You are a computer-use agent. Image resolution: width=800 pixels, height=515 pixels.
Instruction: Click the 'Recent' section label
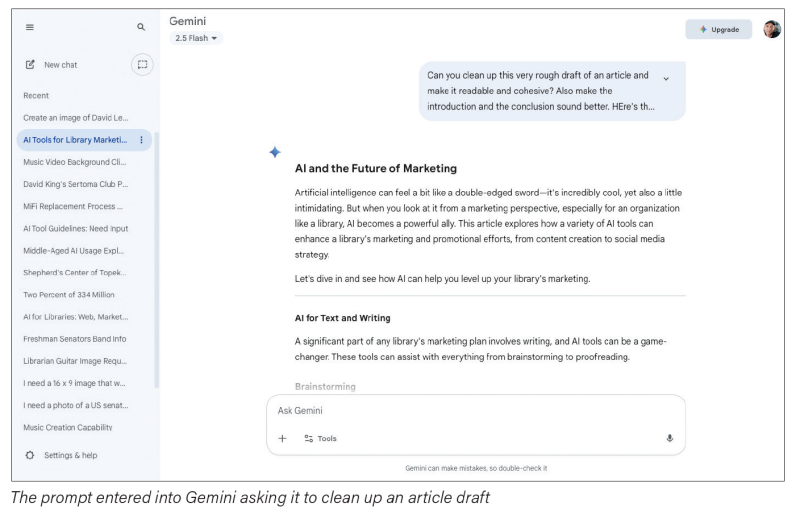tap(36, 95)
